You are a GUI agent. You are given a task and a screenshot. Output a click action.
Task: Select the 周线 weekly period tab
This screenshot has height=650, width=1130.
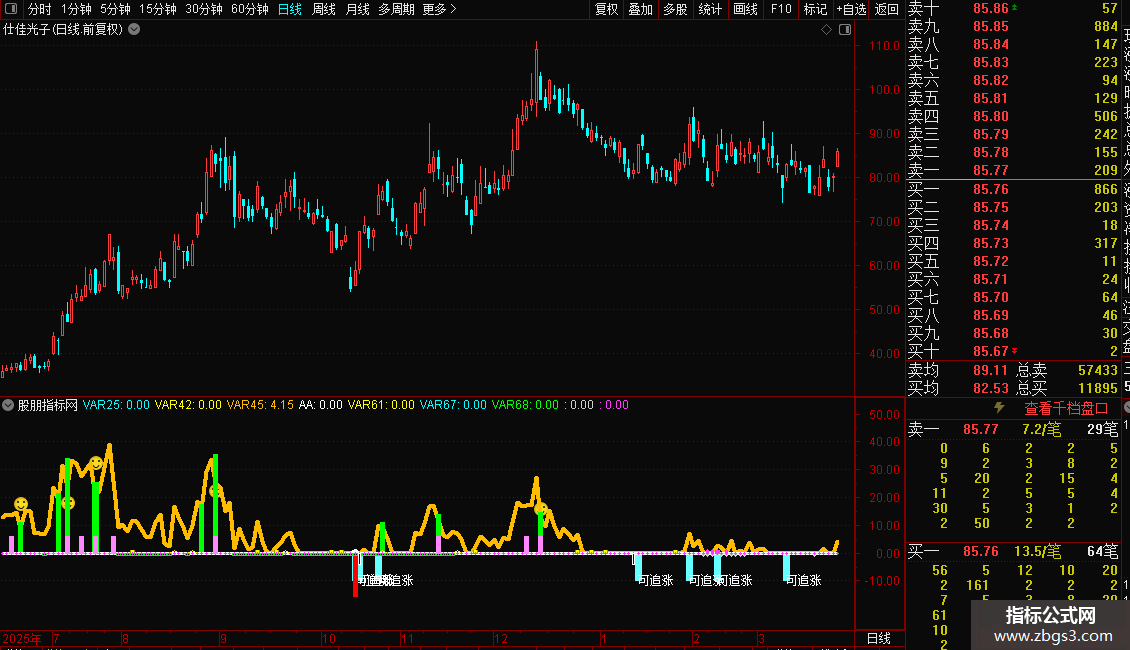click(x=324, y=9)
